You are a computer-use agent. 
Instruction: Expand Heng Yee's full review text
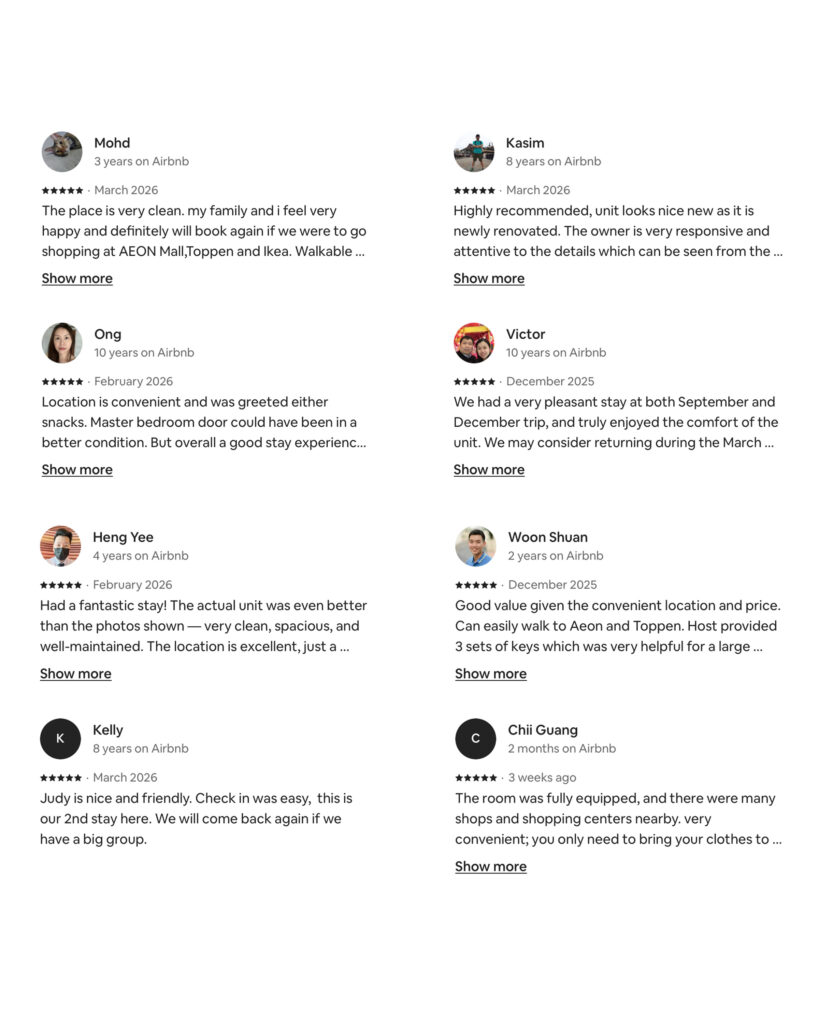pos(76,674)
